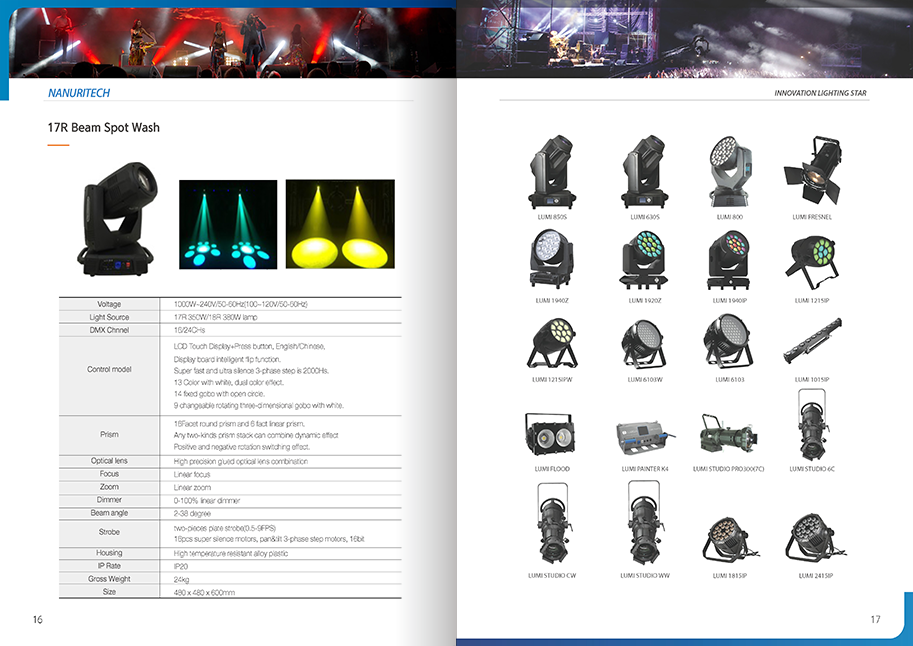Image resolution: width=913 pixels, height=646 pixels.
Task: Click the INNOVATION LIGHTING STAR header text
Action: (820, 93)
